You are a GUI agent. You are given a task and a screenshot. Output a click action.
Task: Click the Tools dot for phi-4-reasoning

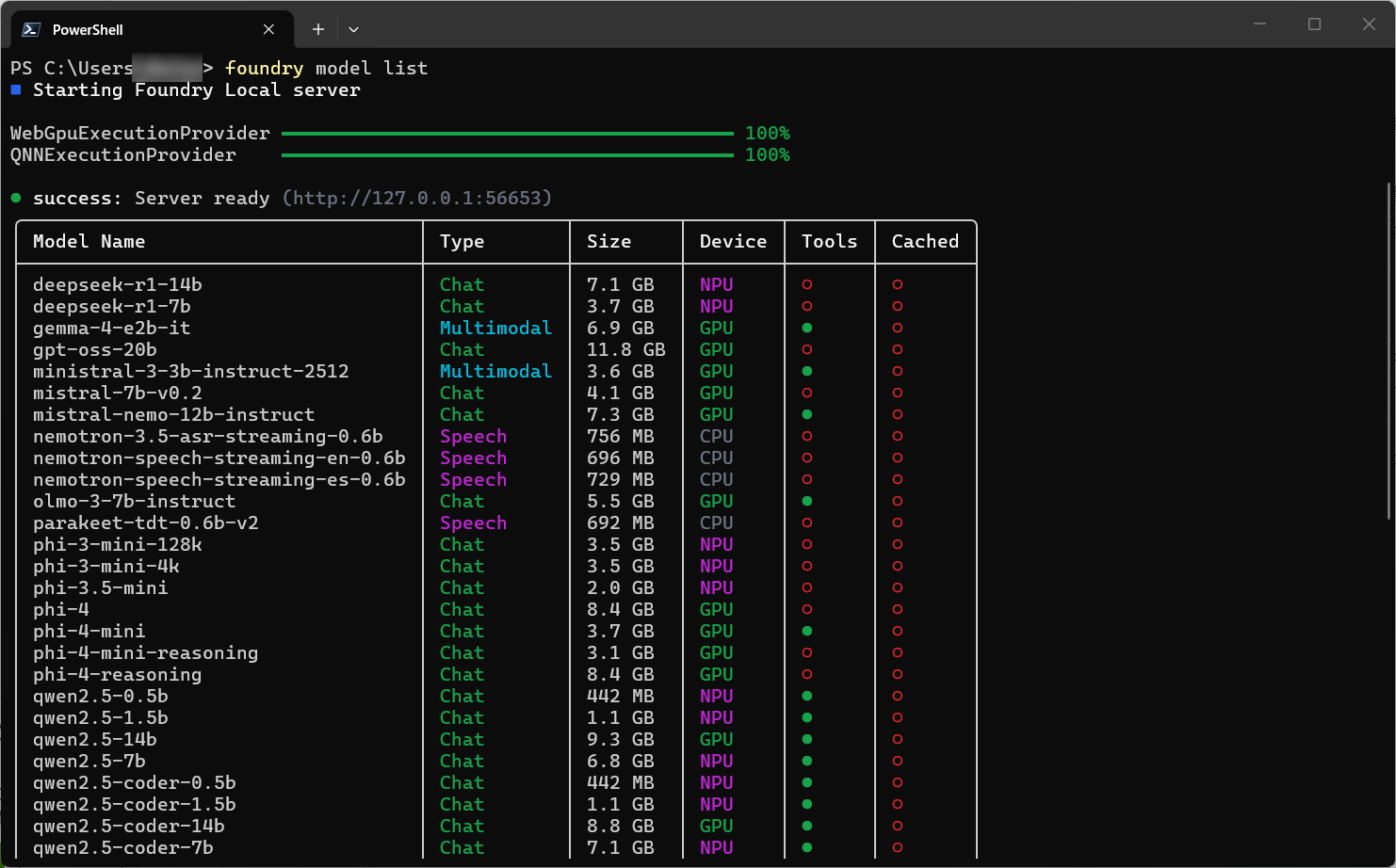pos(807,674)
